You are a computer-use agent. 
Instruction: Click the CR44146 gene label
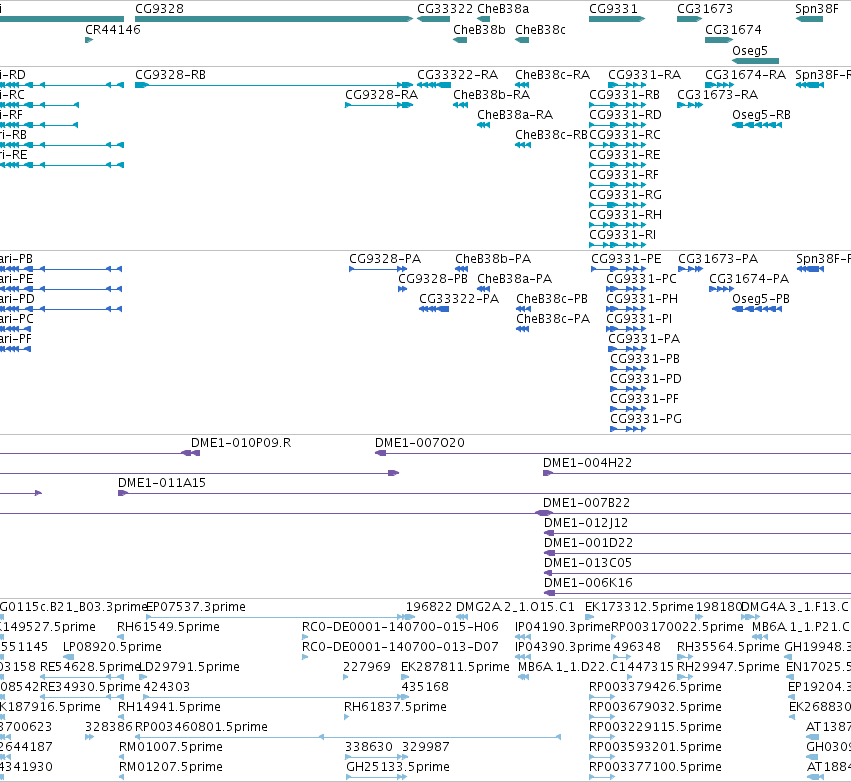click(x=113, y=30)
